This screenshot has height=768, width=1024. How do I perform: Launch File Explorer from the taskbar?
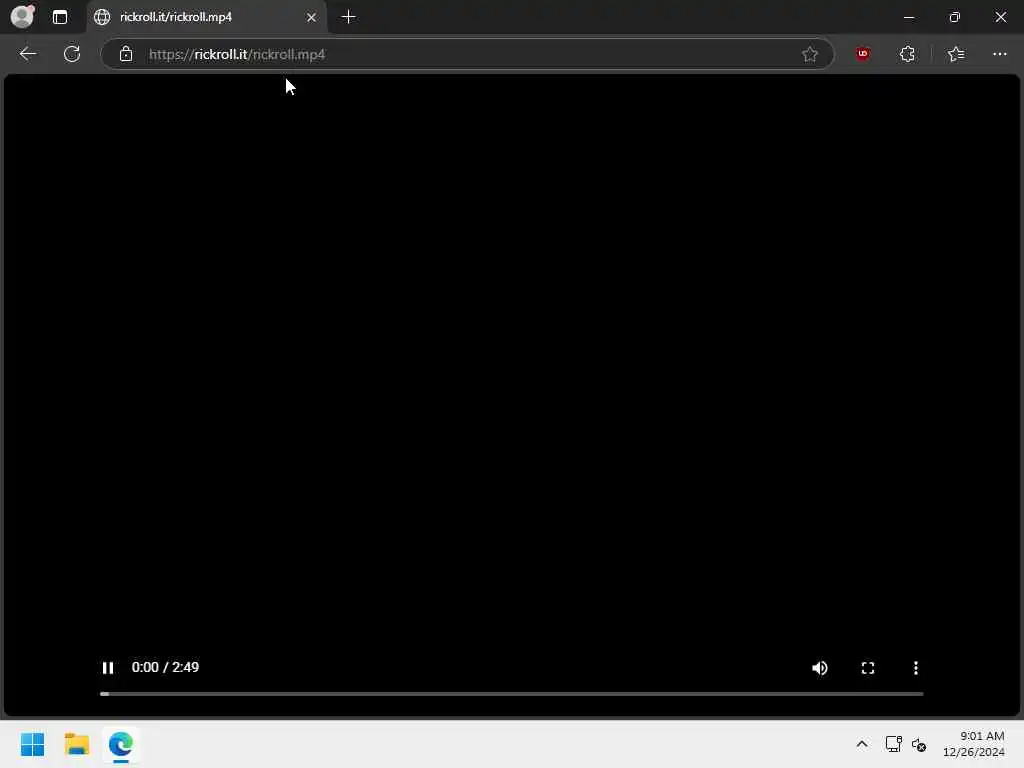coord(76,744)
